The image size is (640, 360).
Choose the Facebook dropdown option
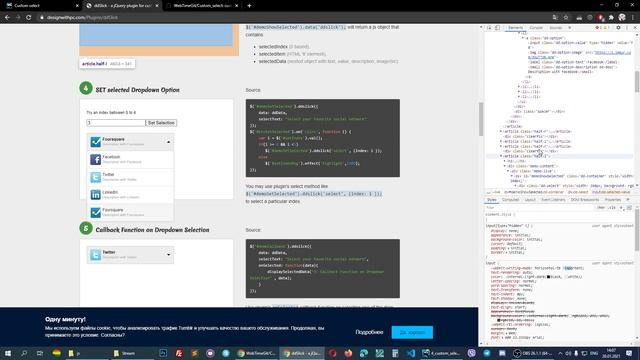point(130,160)
